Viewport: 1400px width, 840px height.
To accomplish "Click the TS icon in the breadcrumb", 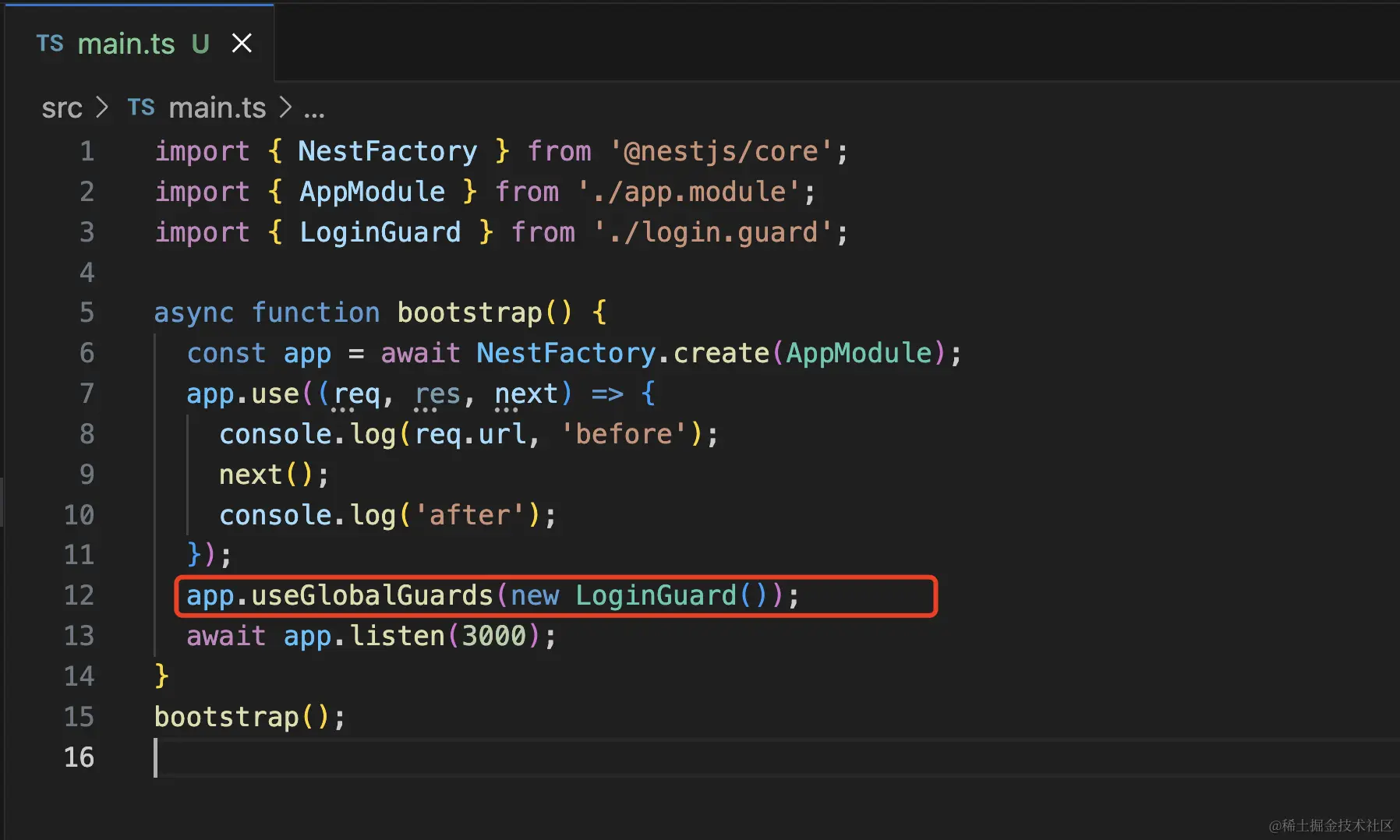I will pyautogui.click(x=141, y=108).
